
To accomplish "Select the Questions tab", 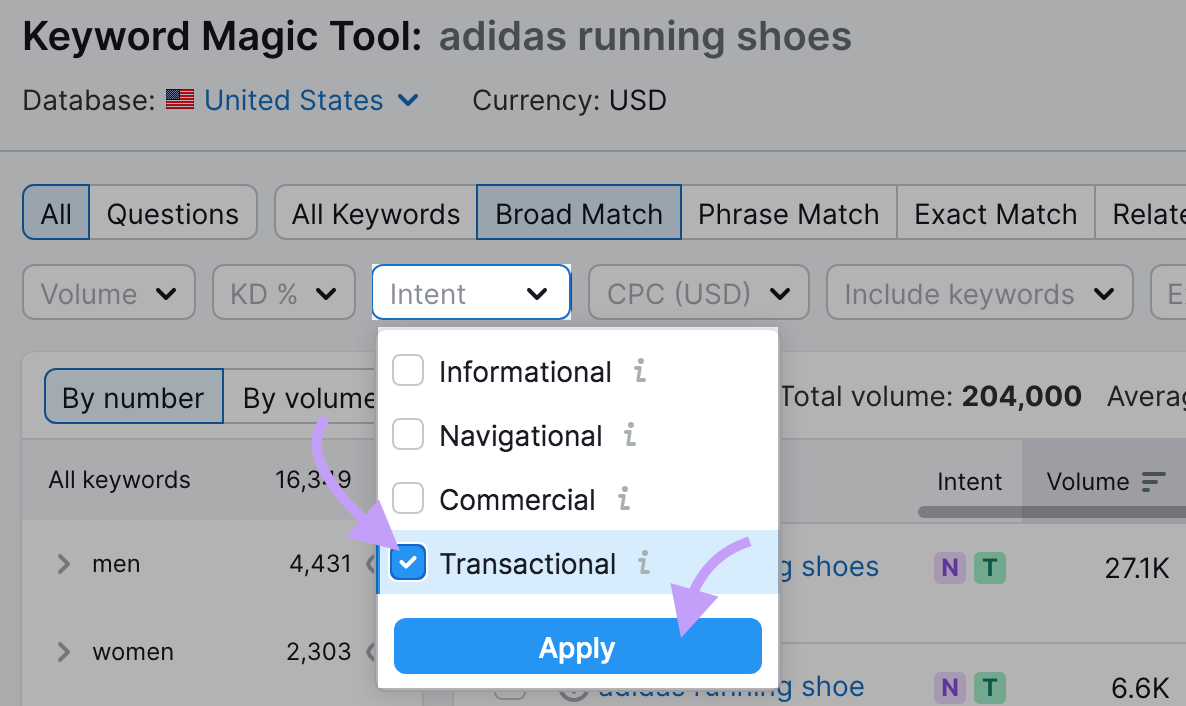I will pos(172,213).
